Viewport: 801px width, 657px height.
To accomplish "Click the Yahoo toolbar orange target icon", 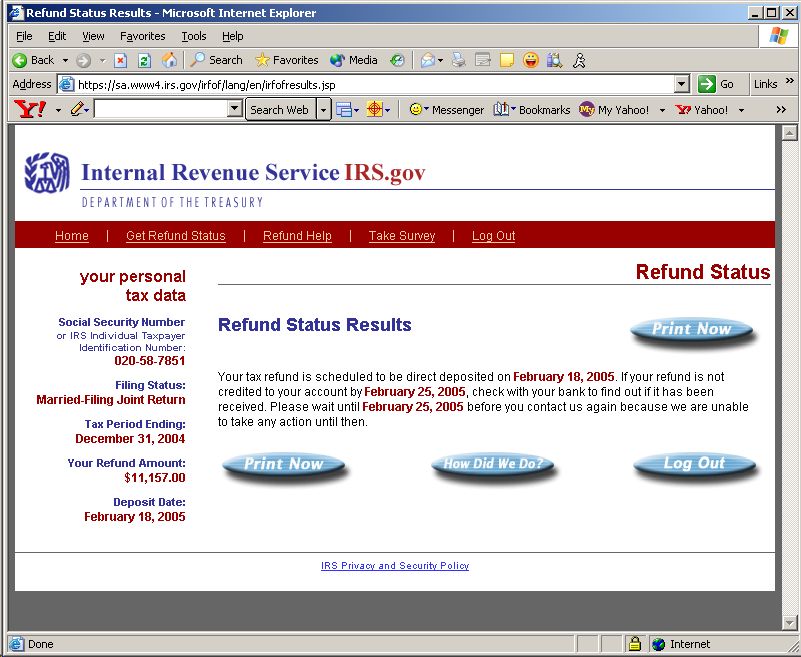I will coord(374,109).
